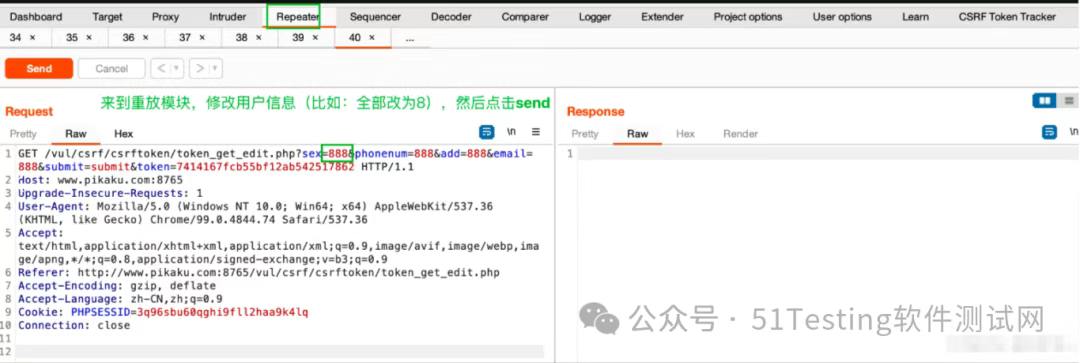The height and width of the screenshot is (363, 1080).
Task: Select Repeater sub-tab 40
Action: pyautogui.click(x=355, y=38)
